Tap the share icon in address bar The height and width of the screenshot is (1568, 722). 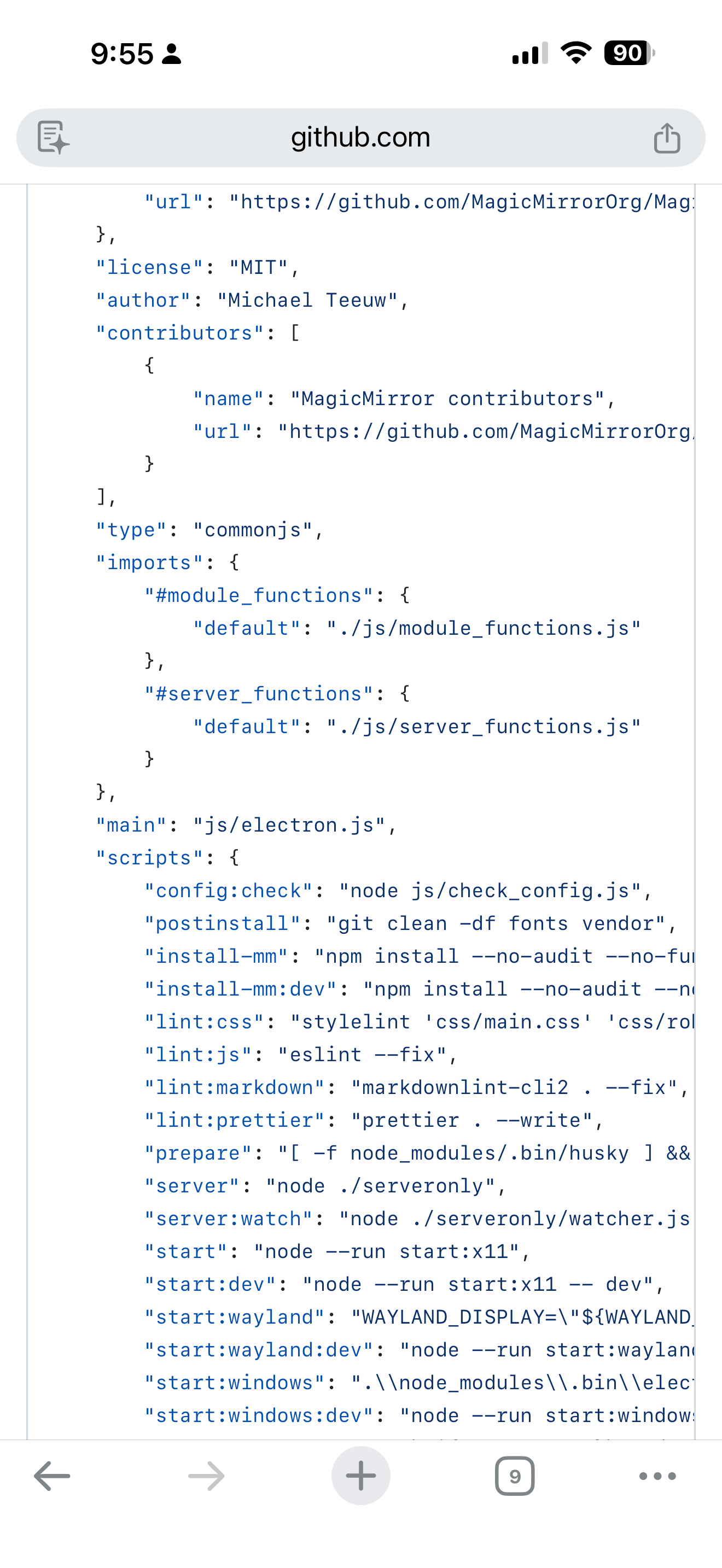coord(667,138)
